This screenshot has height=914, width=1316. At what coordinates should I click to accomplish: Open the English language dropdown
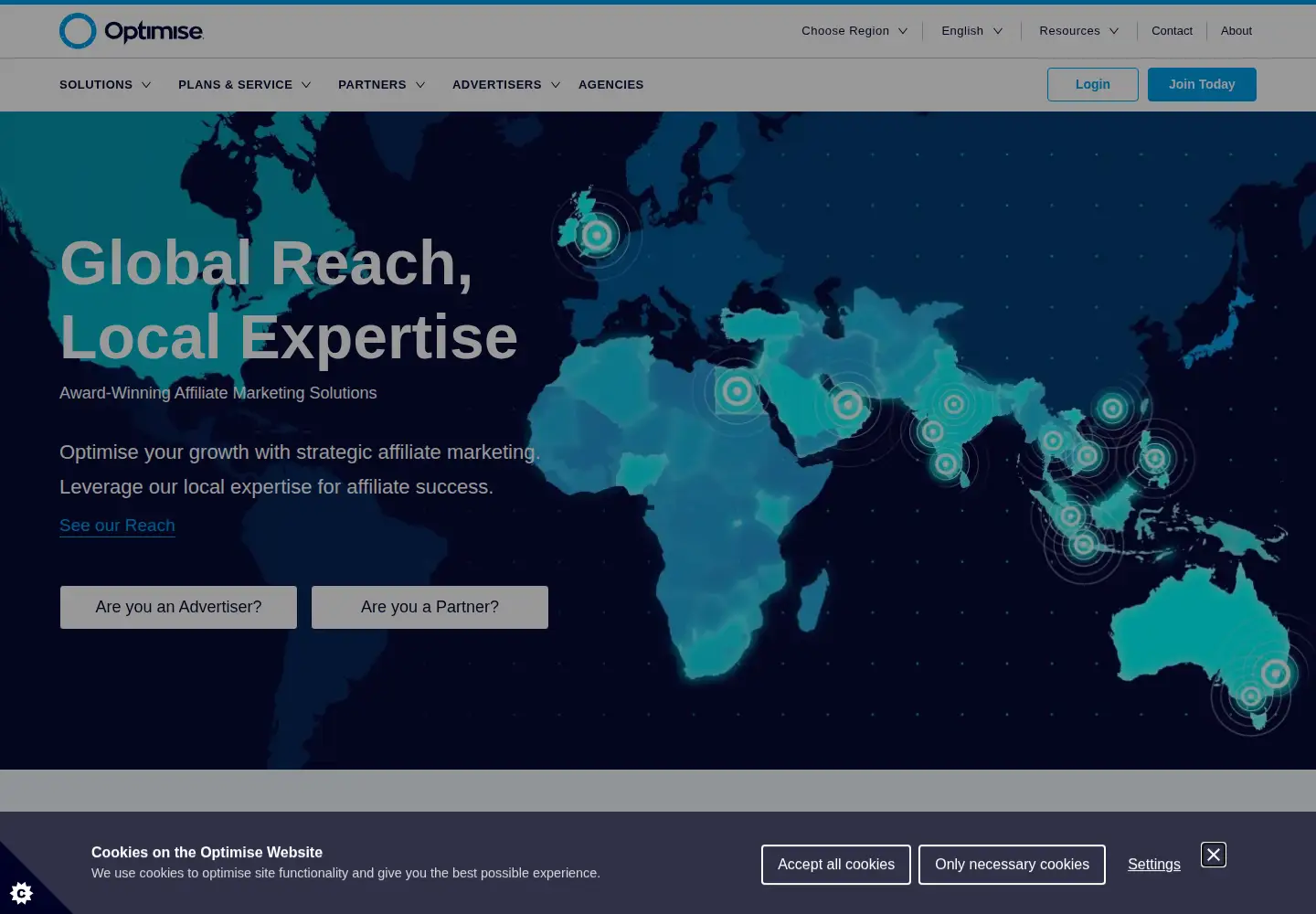[x=971, y=31]
